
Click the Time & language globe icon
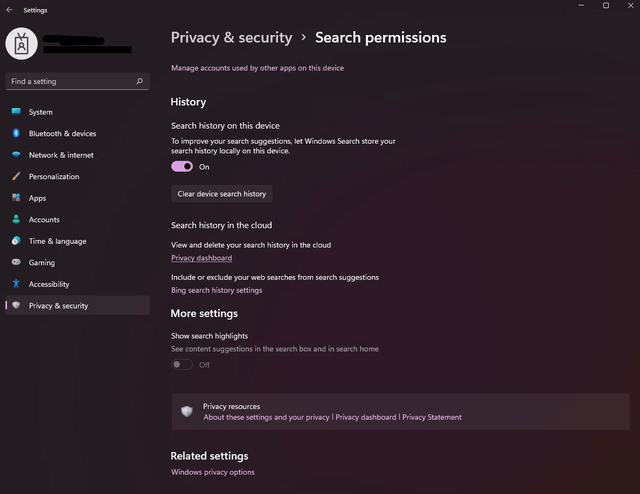click(16, 241)
